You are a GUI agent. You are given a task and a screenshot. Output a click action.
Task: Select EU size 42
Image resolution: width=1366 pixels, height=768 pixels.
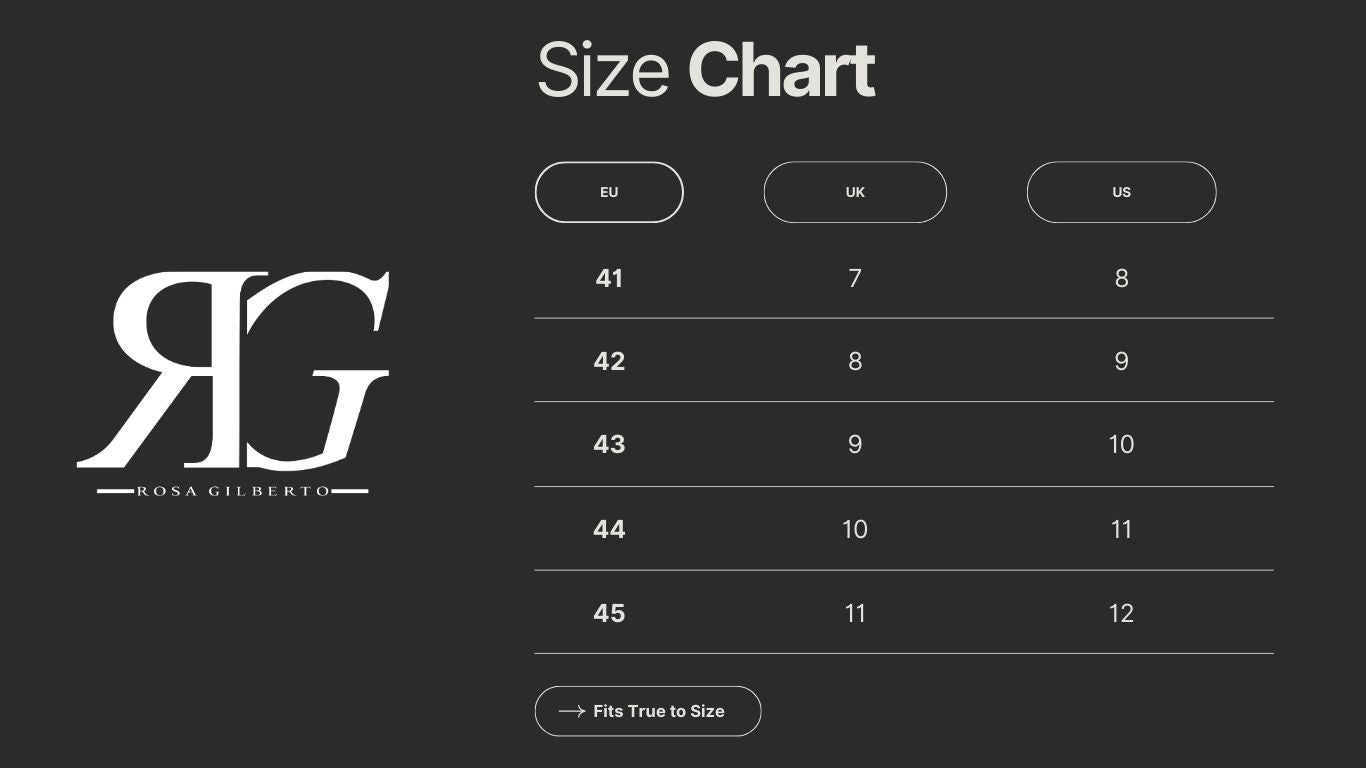609,361
